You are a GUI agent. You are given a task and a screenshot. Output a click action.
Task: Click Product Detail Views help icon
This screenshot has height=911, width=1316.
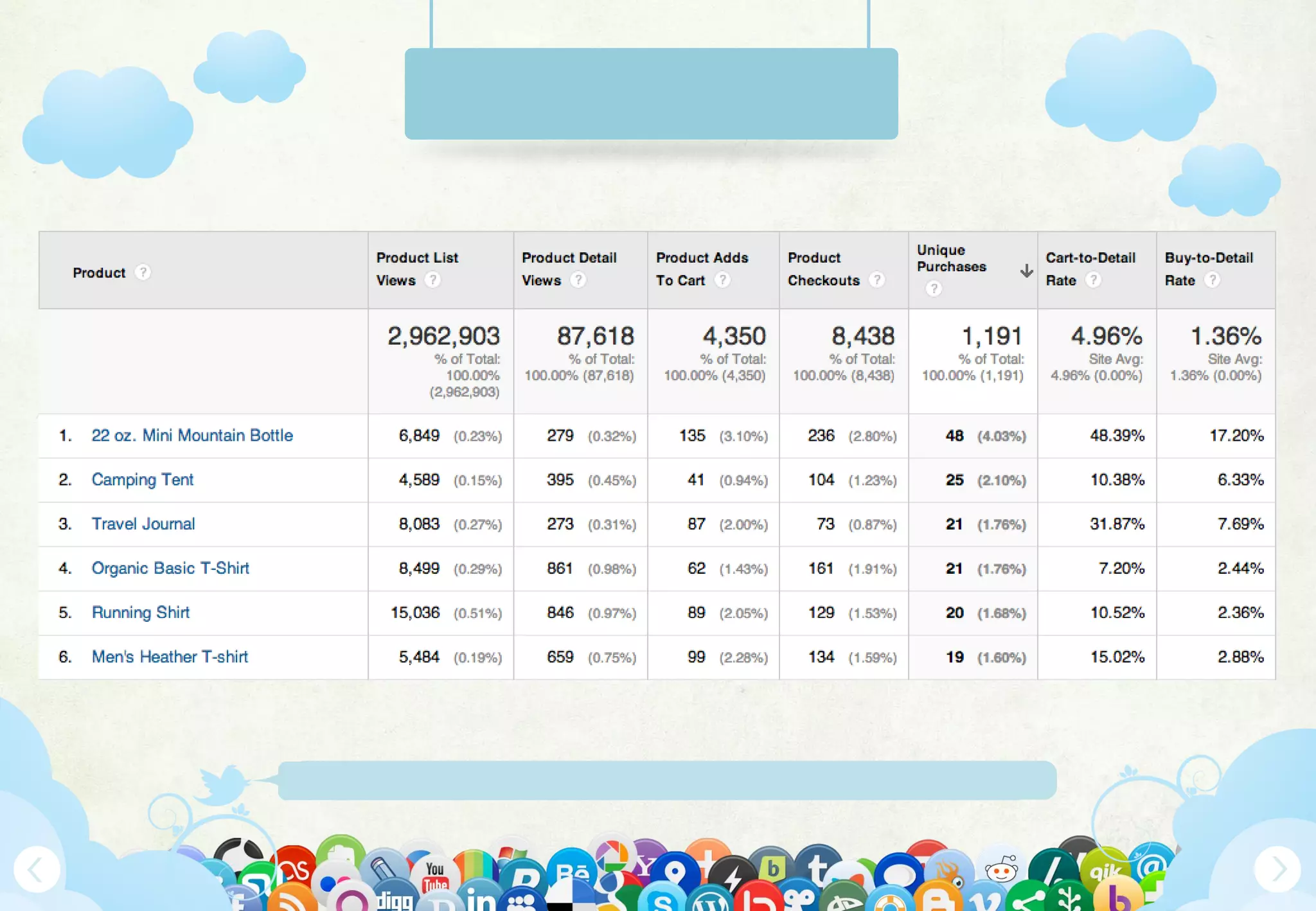point(578,280)
